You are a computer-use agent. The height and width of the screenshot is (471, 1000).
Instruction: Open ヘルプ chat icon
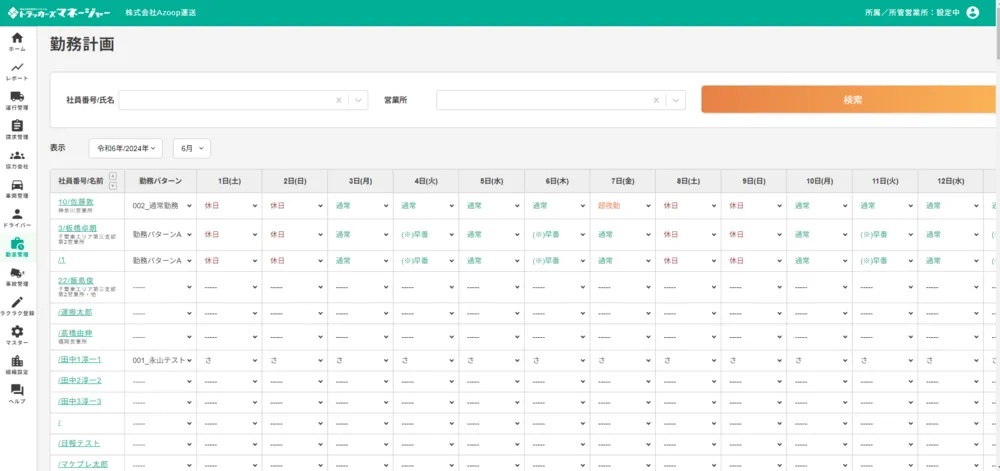pyautogui.click(x=17, y=390)
